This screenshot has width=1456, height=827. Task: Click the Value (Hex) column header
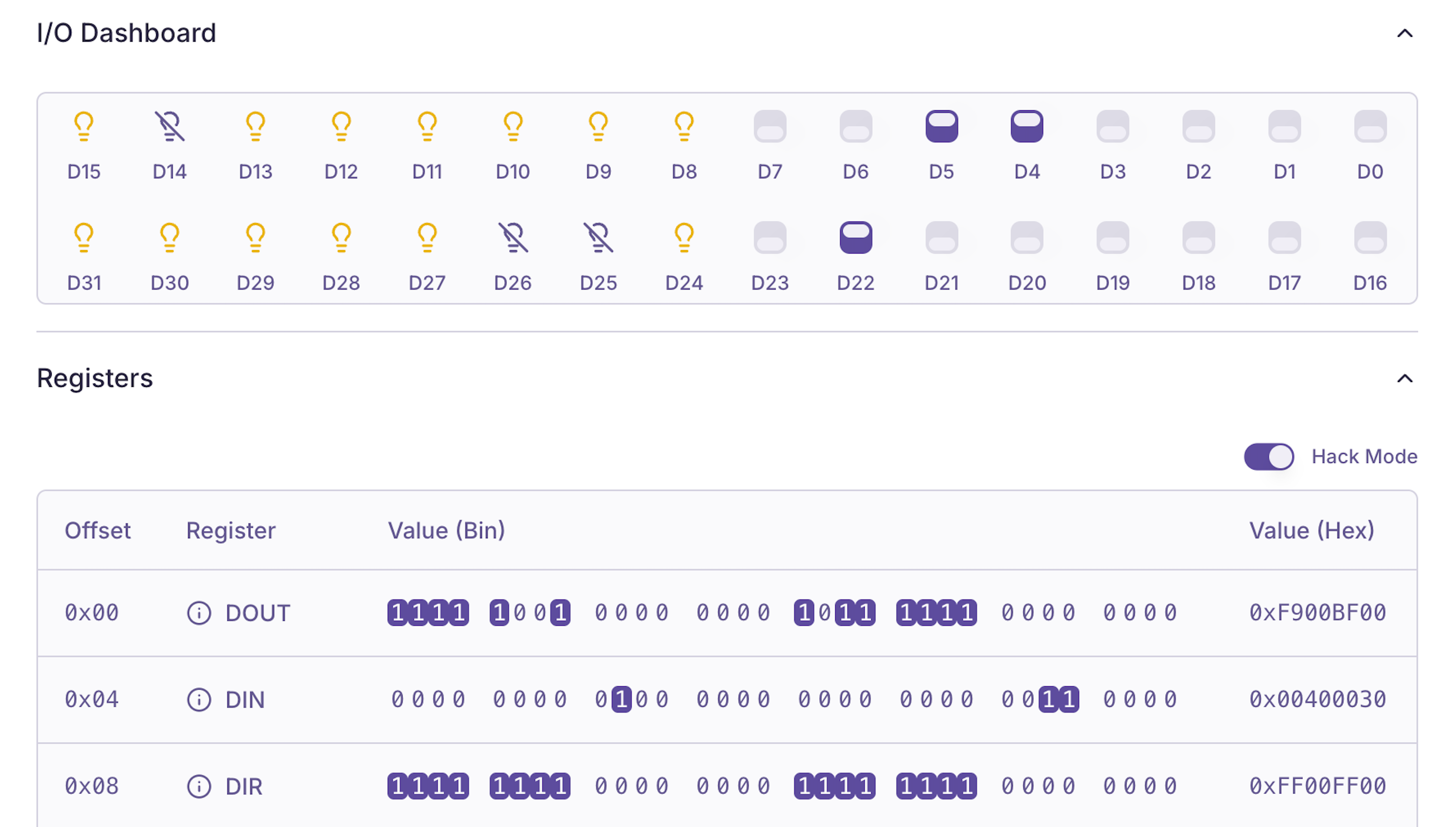[x=1311, y=530]
